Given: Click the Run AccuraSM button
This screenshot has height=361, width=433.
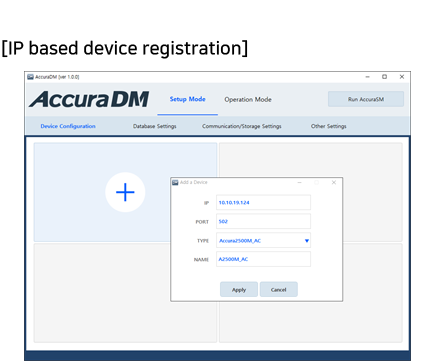Looking at the screenshot, I should pyautogui.click(x=366, y=99).
